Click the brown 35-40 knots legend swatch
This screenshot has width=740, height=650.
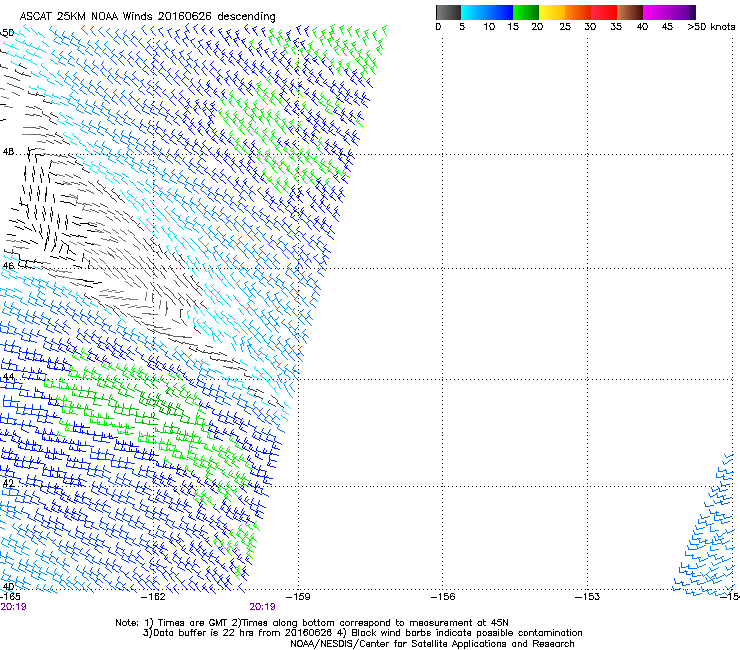pos(630,12)
